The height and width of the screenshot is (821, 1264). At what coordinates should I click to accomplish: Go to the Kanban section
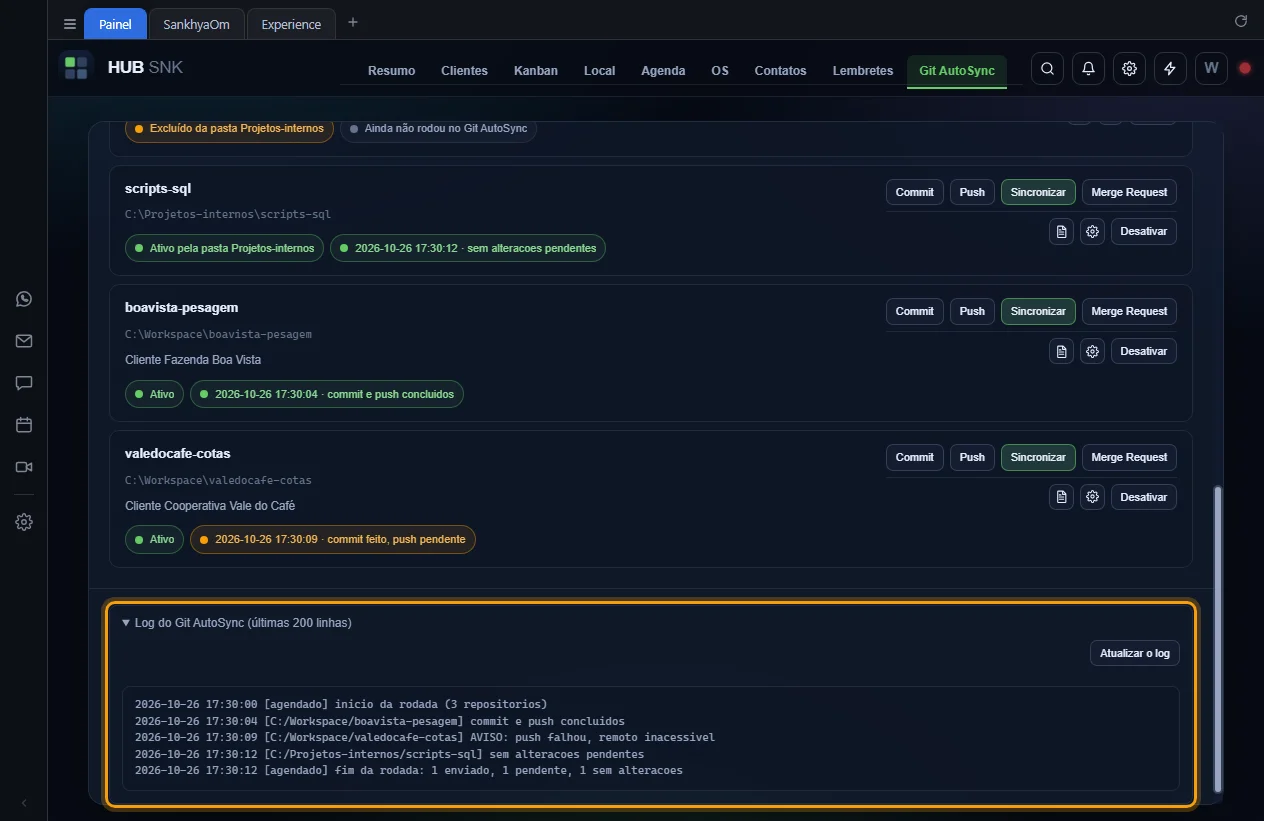(536, 71)
